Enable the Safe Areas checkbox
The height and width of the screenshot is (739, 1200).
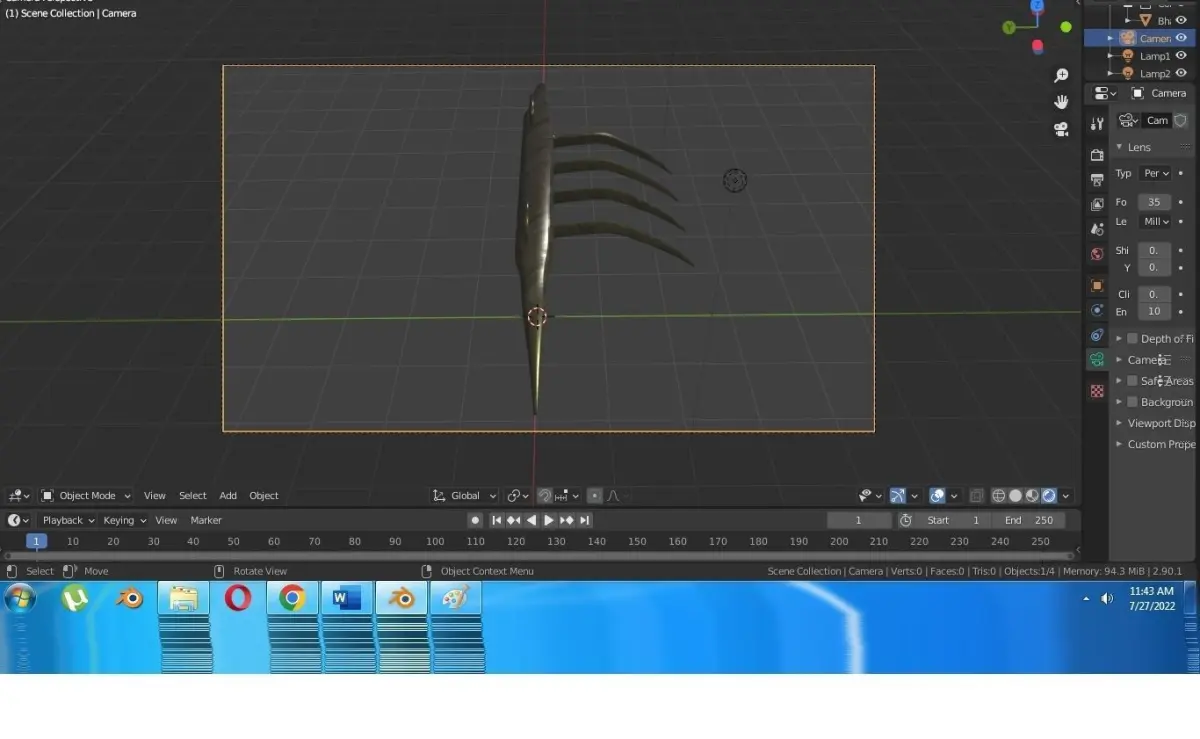(1132, 381)
